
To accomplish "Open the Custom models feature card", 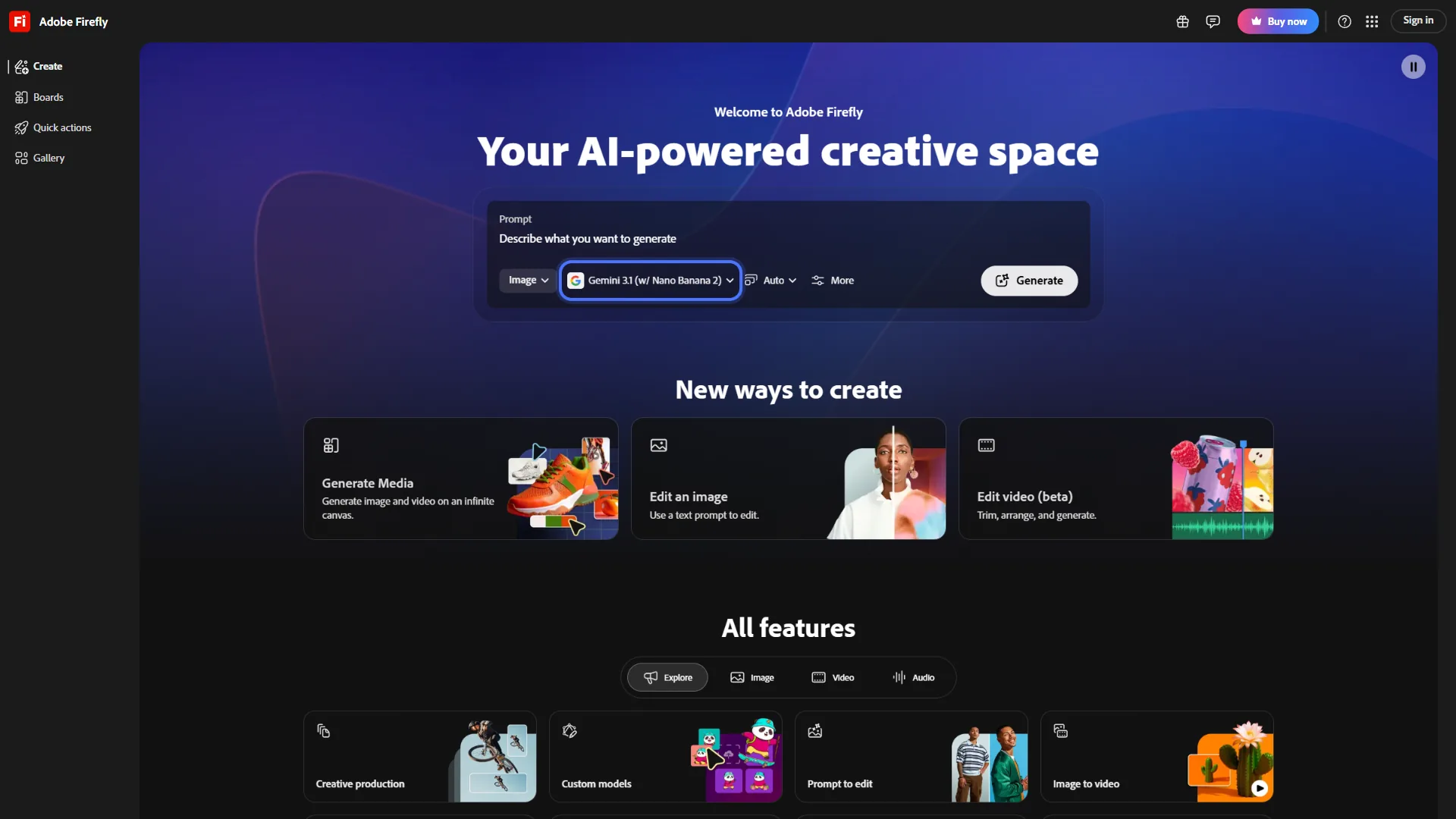I will pyautogui.click(x=666, y=757).
